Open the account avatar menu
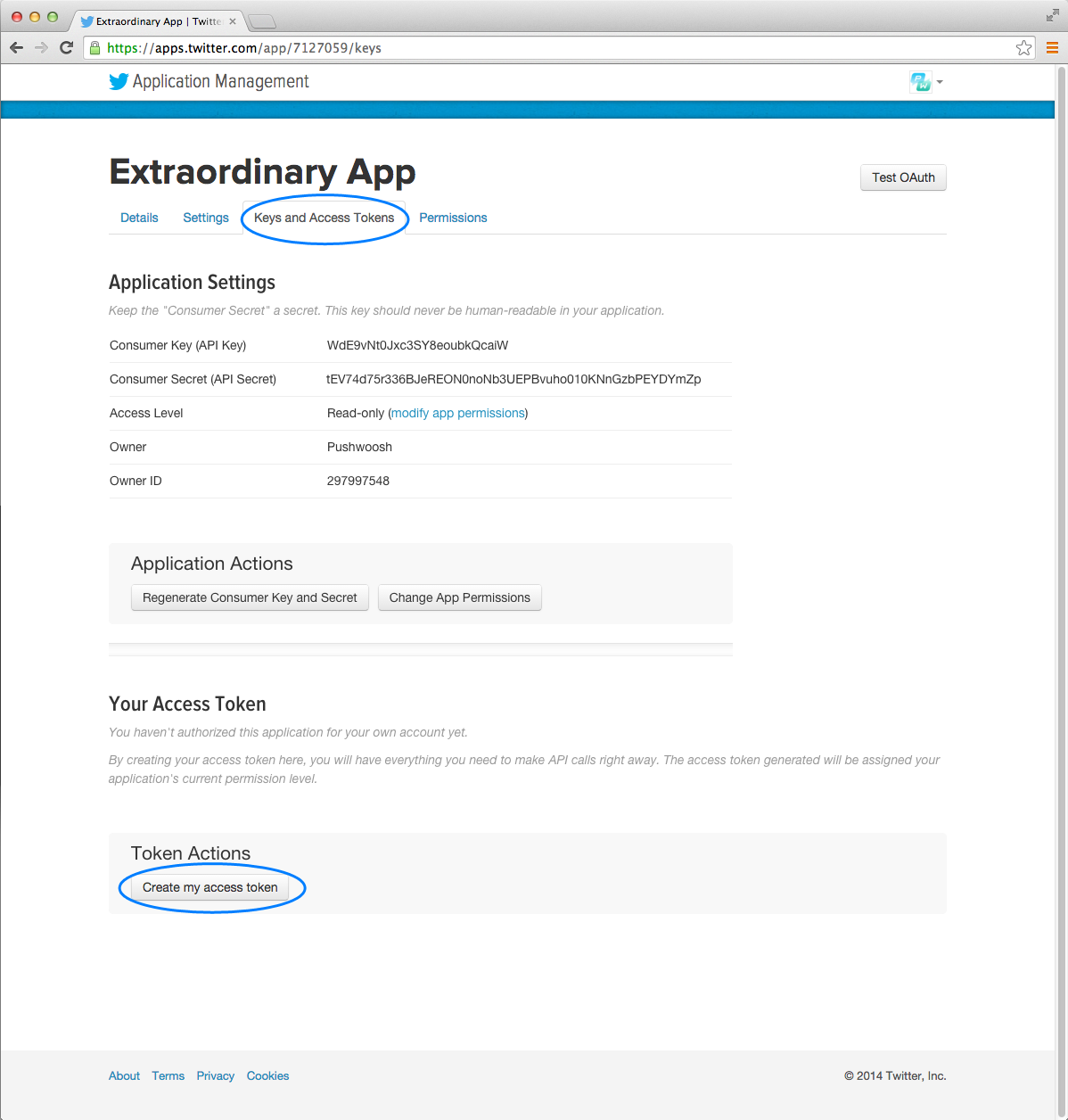1068x1120 pixels. pyautogui.click(x=926, y=82)
